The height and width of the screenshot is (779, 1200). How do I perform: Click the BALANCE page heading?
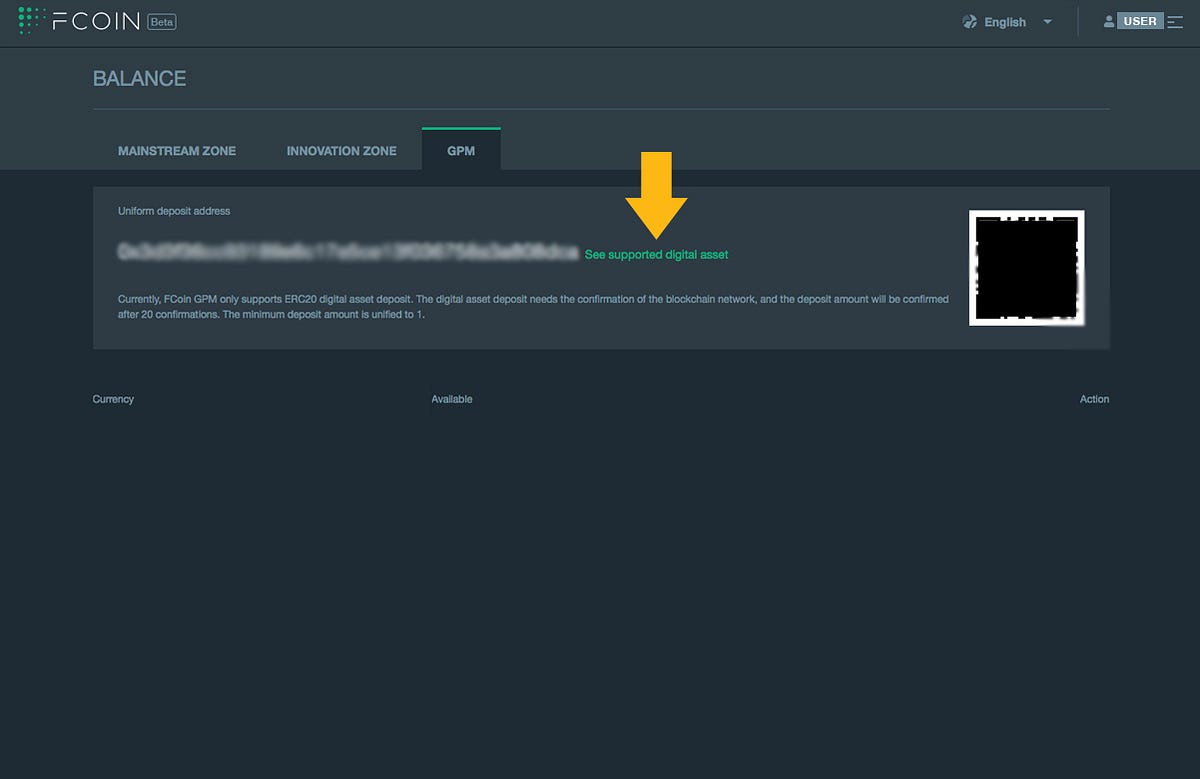pyautogui.click(x=139, y=78)
